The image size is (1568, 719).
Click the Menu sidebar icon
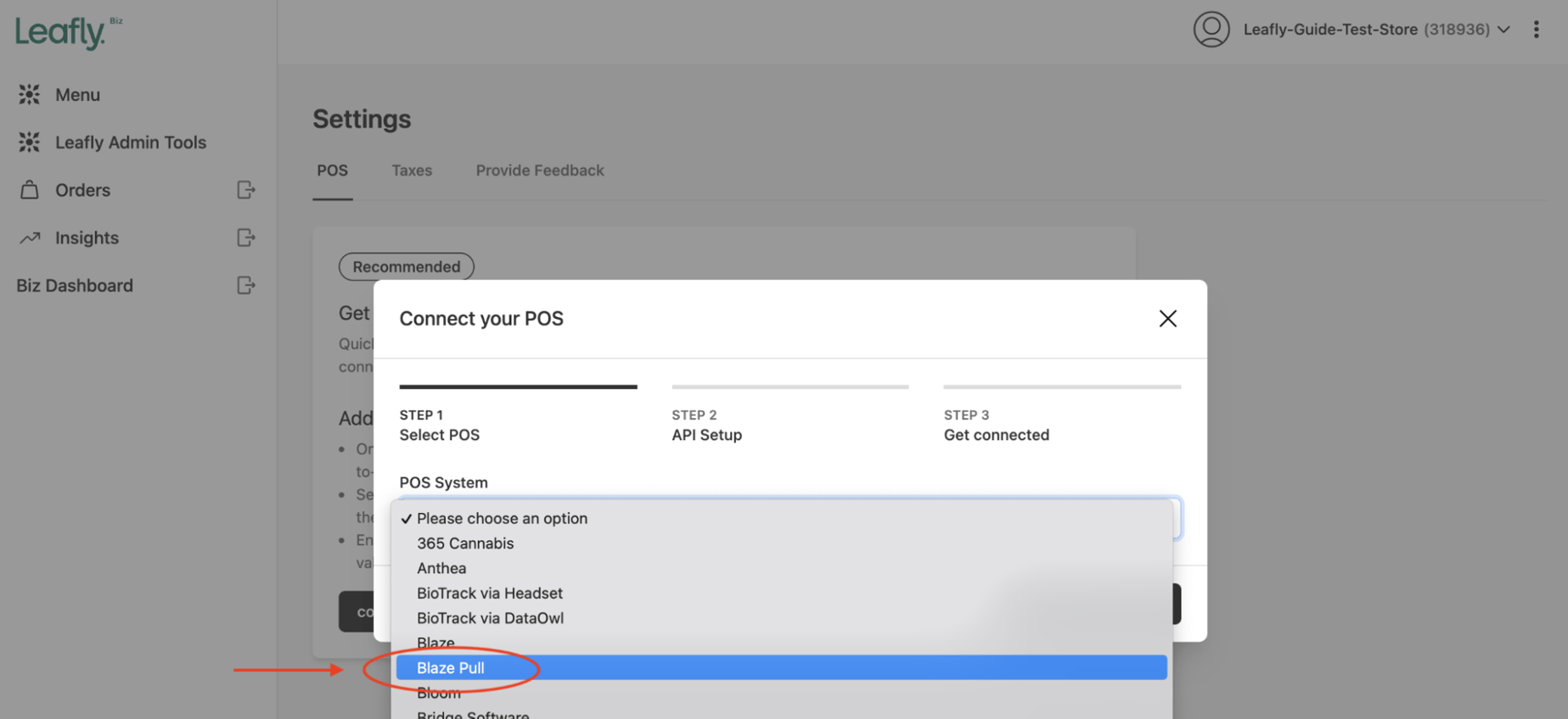[29, 95]
